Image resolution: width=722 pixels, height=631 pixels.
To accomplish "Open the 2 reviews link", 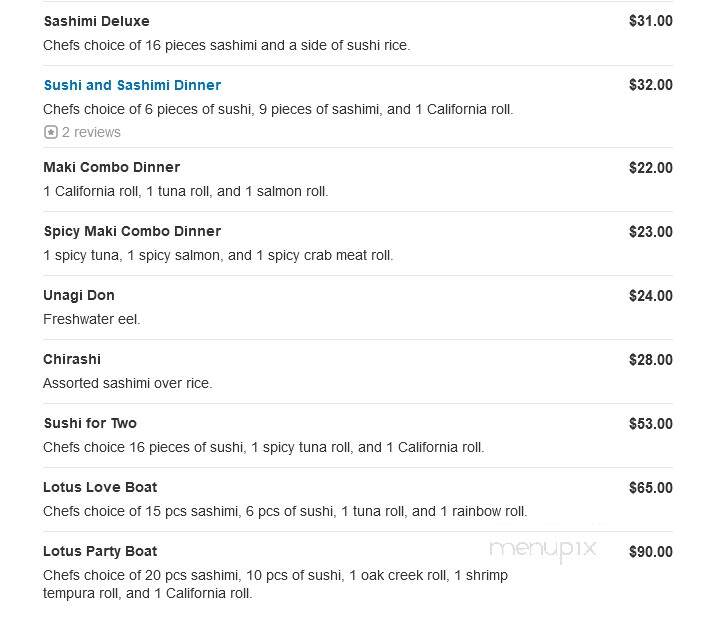I will [x=91, y=133].
